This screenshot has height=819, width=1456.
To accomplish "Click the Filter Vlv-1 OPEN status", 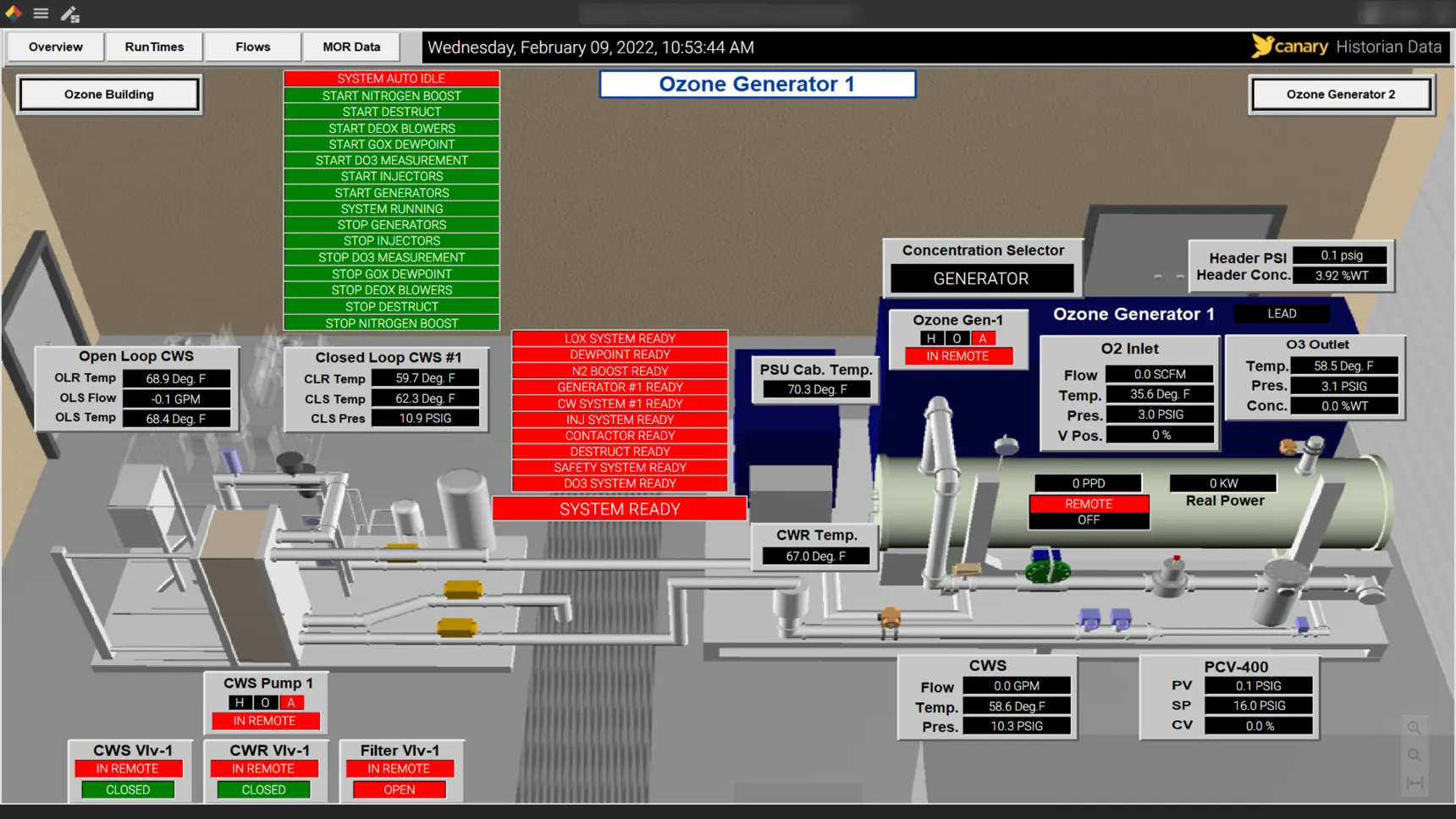I will [x=399, y=789].
